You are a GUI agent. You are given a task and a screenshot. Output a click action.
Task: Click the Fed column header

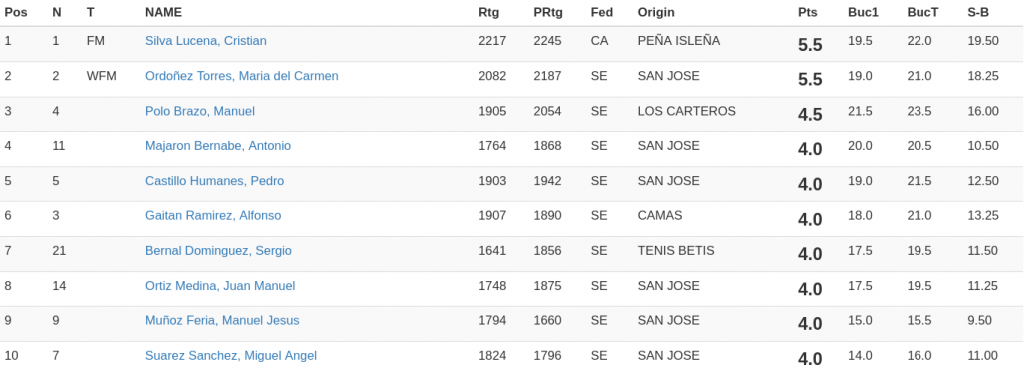pyautogui.click(x=601, y=12)
